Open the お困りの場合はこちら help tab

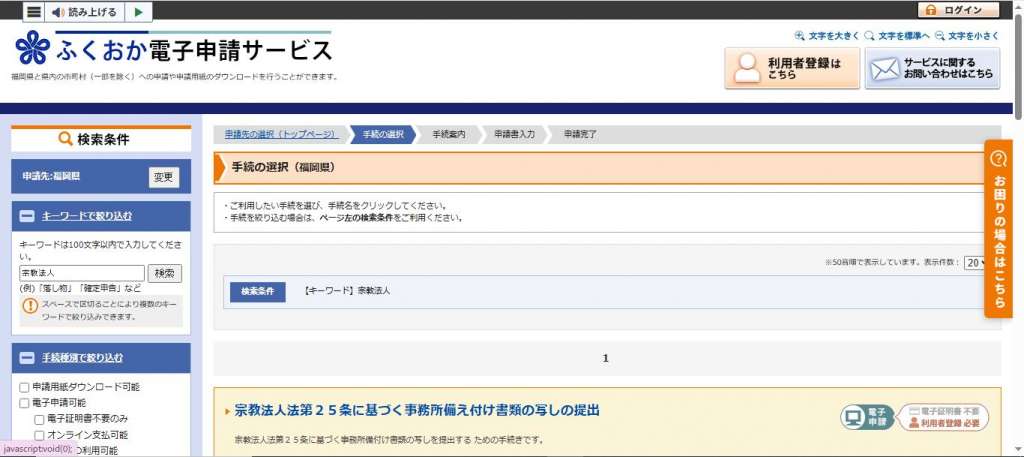pos(998,229)
